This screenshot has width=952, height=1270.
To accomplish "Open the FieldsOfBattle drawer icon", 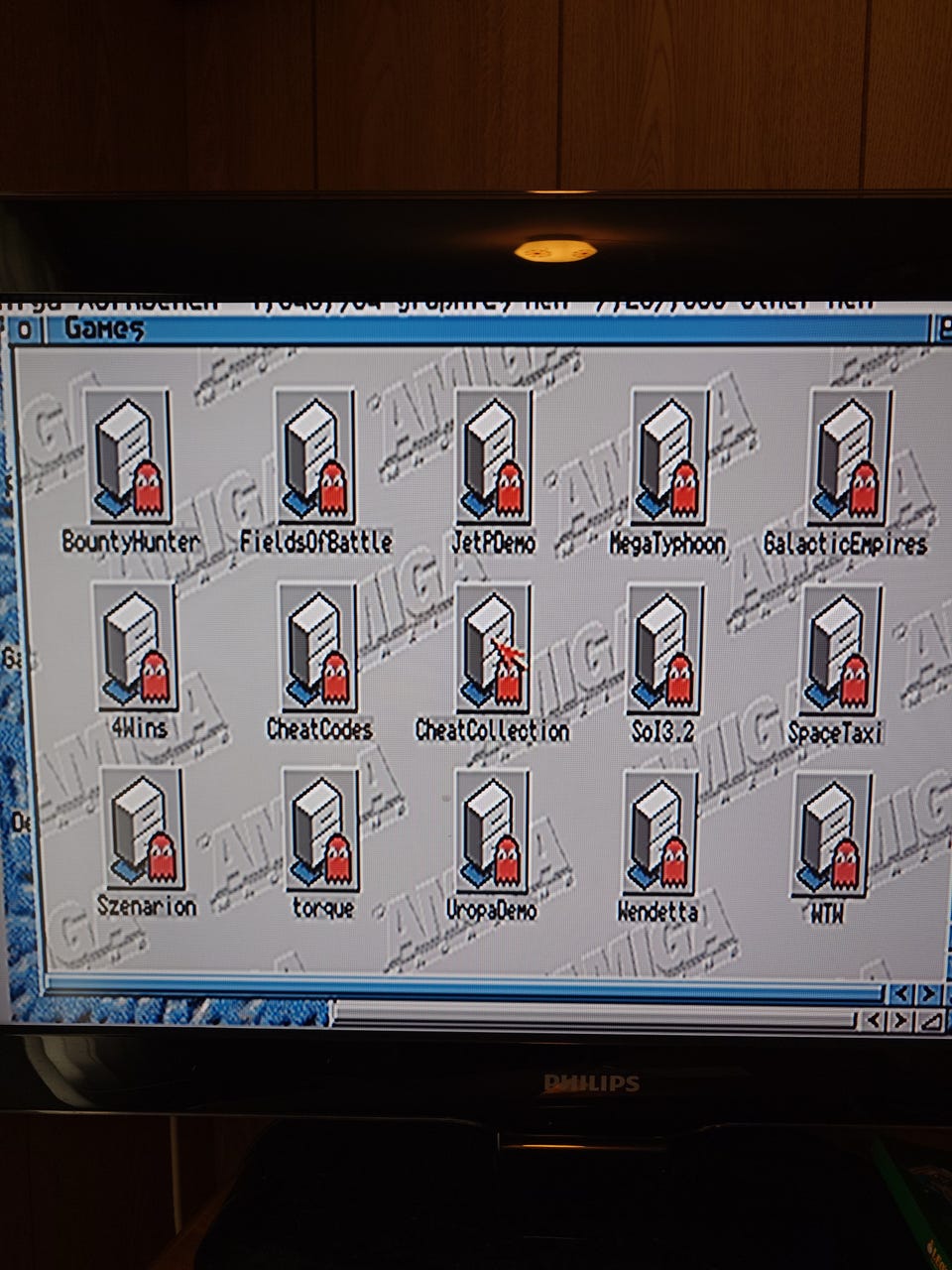I will tap(315, 457).
